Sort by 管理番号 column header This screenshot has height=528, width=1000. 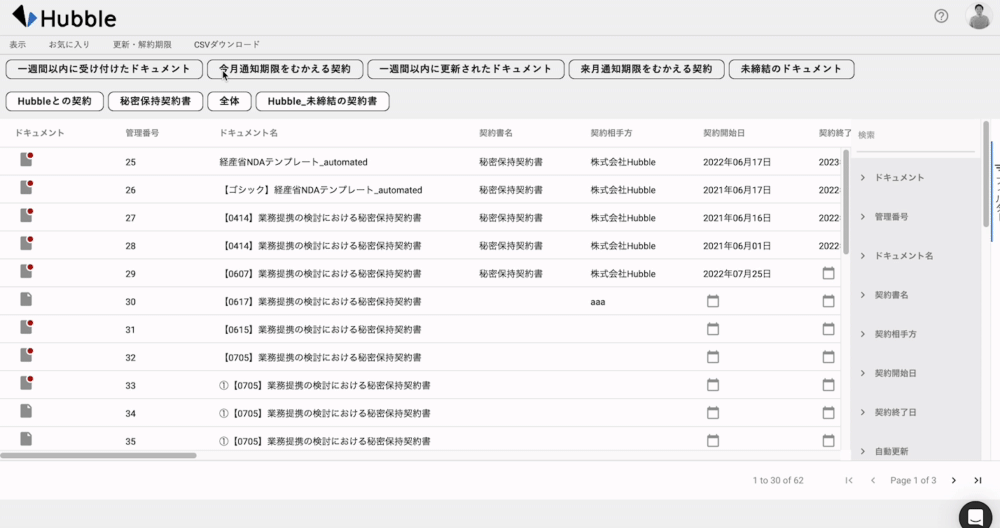pos(142,133)
